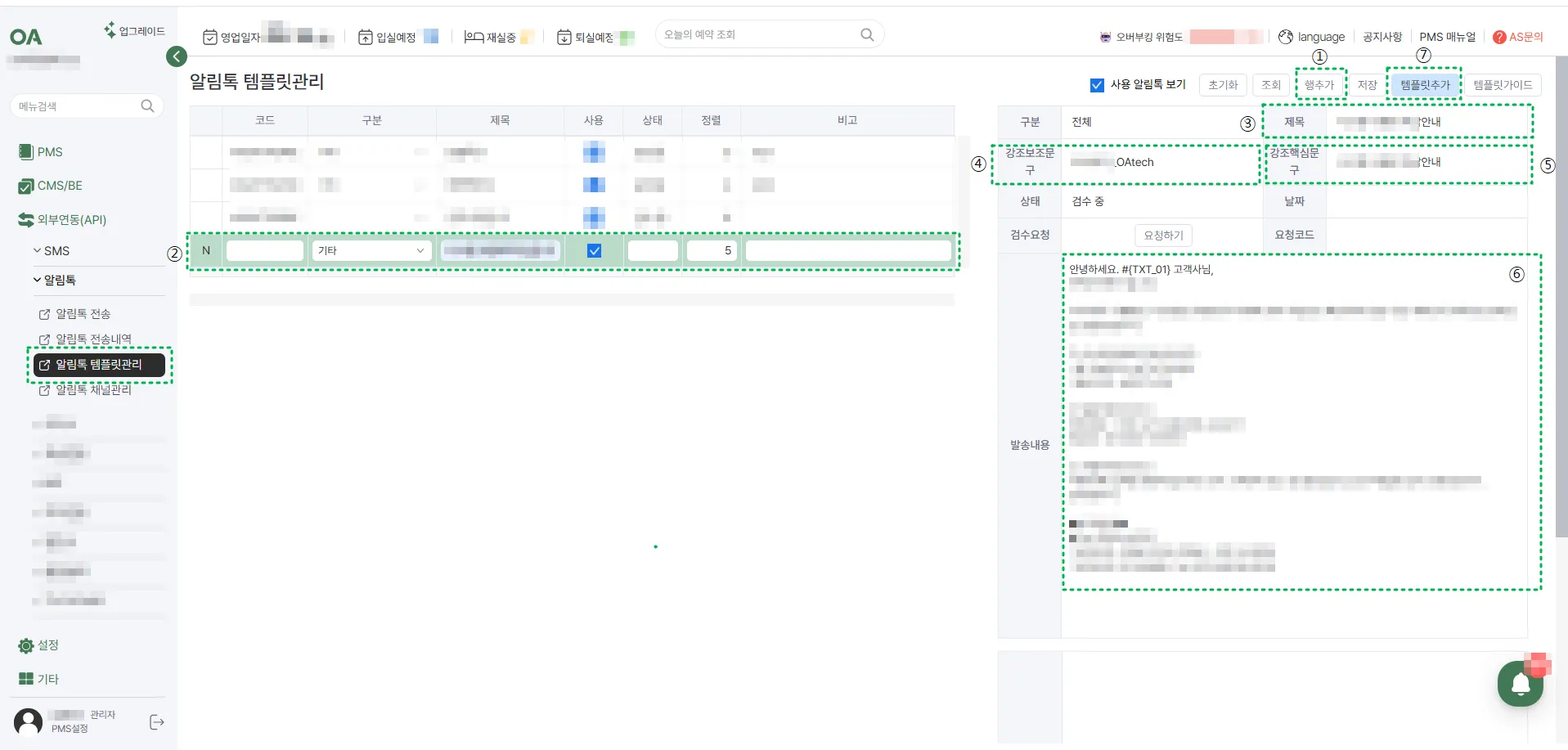Open the notification bell chat button
This screenshot has height=750, width=1568.
(x=1520, y=684)
